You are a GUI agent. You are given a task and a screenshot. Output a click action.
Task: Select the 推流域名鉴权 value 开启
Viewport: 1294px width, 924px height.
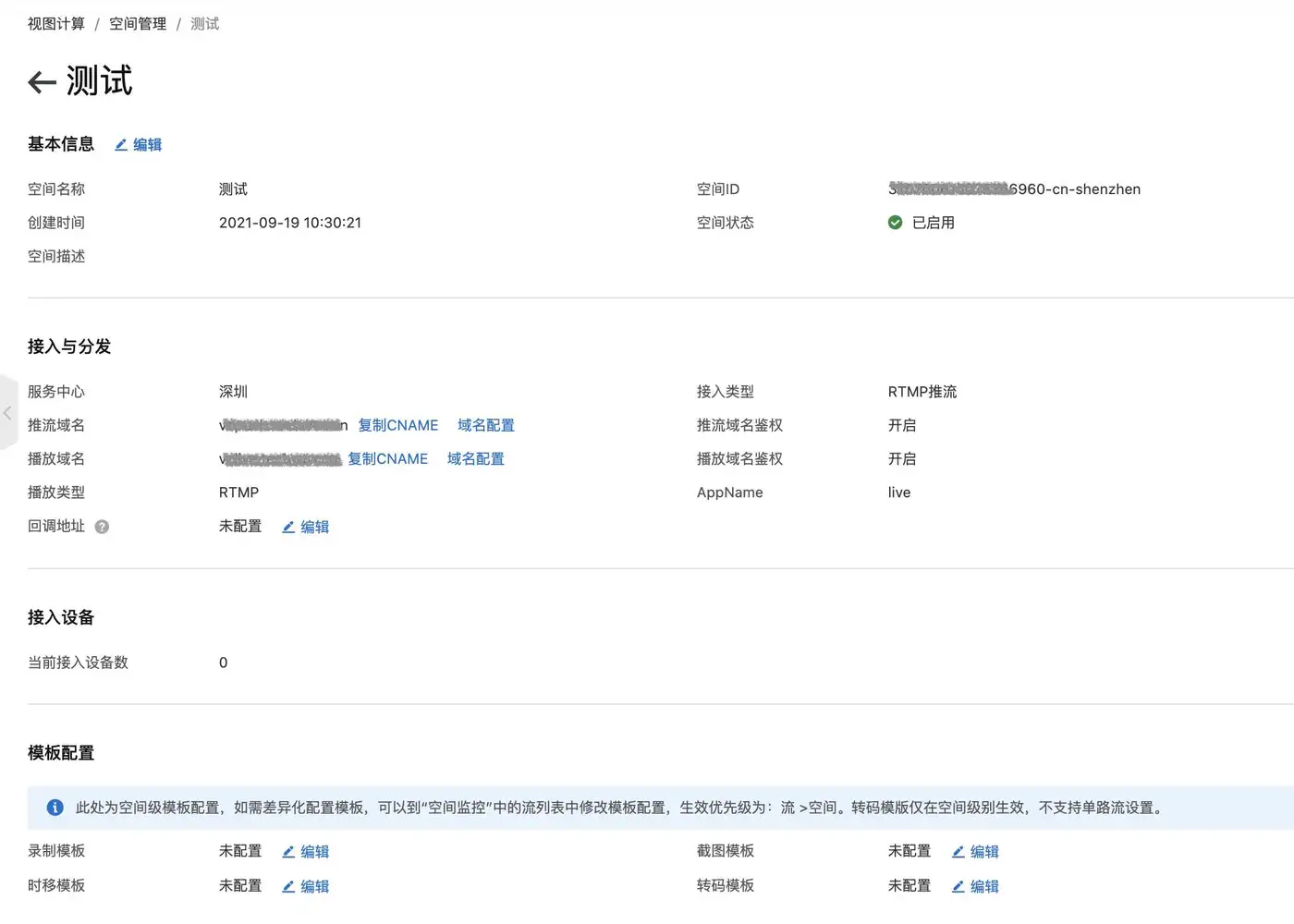[x=902, y=425]
